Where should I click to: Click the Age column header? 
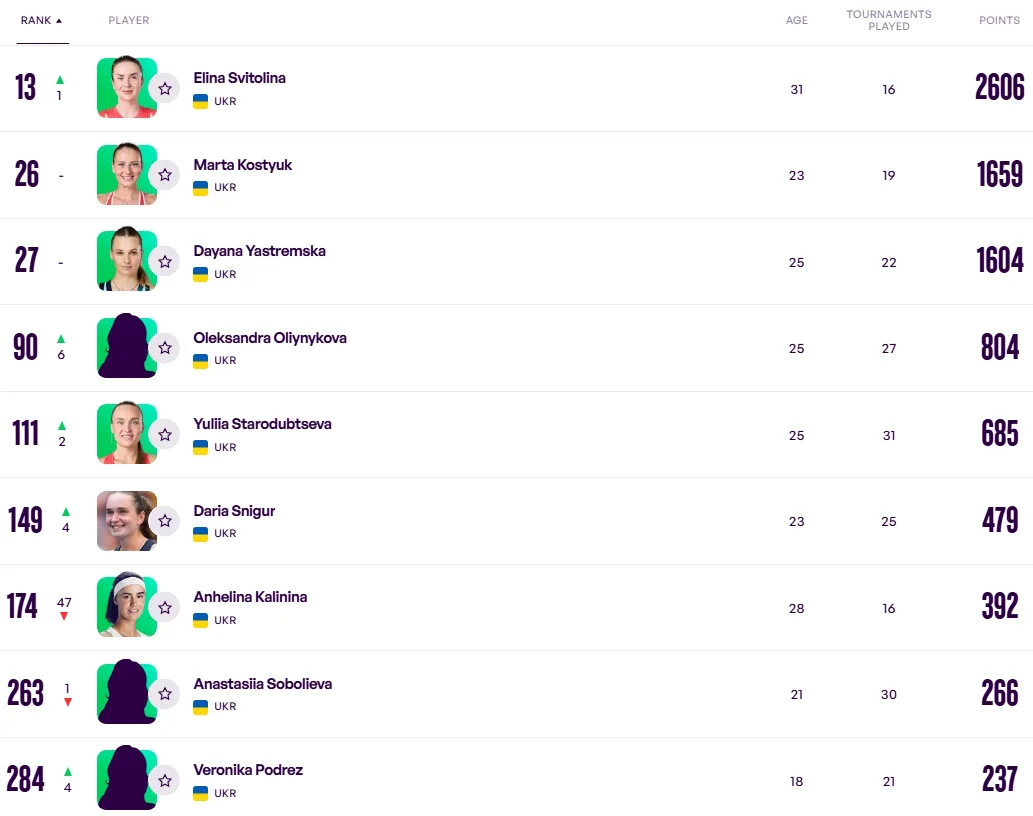(796, 21)
